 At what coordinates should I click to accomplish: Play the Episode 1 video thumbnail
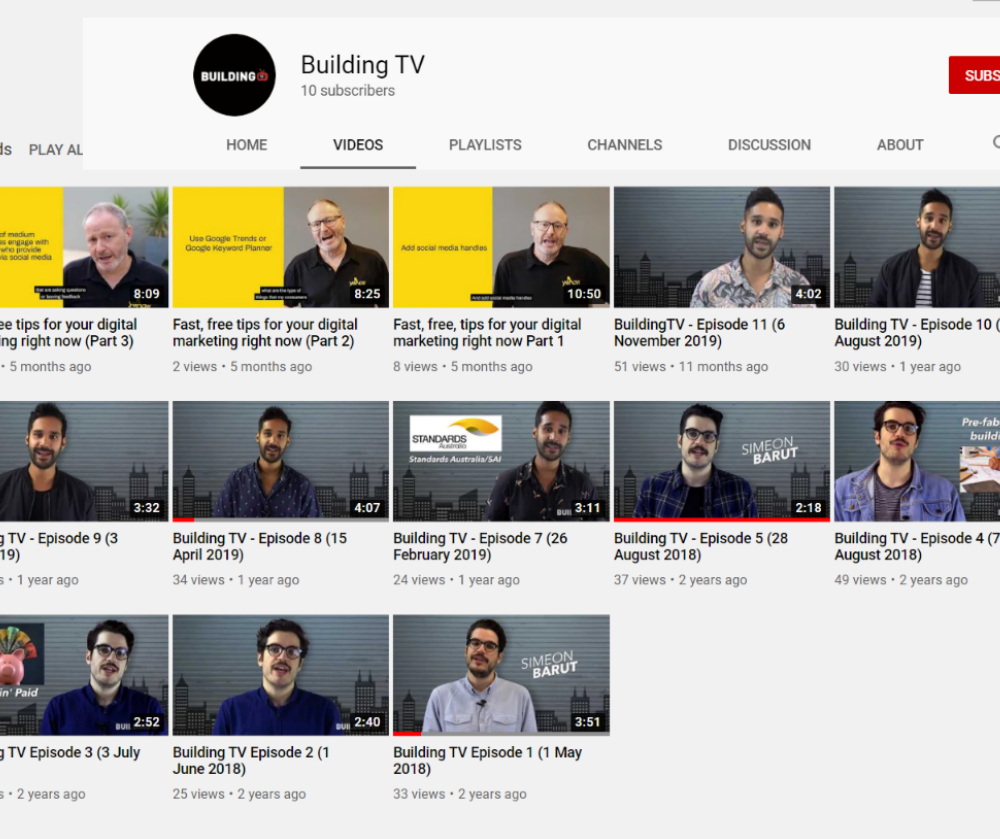click(x=501, y=675)
